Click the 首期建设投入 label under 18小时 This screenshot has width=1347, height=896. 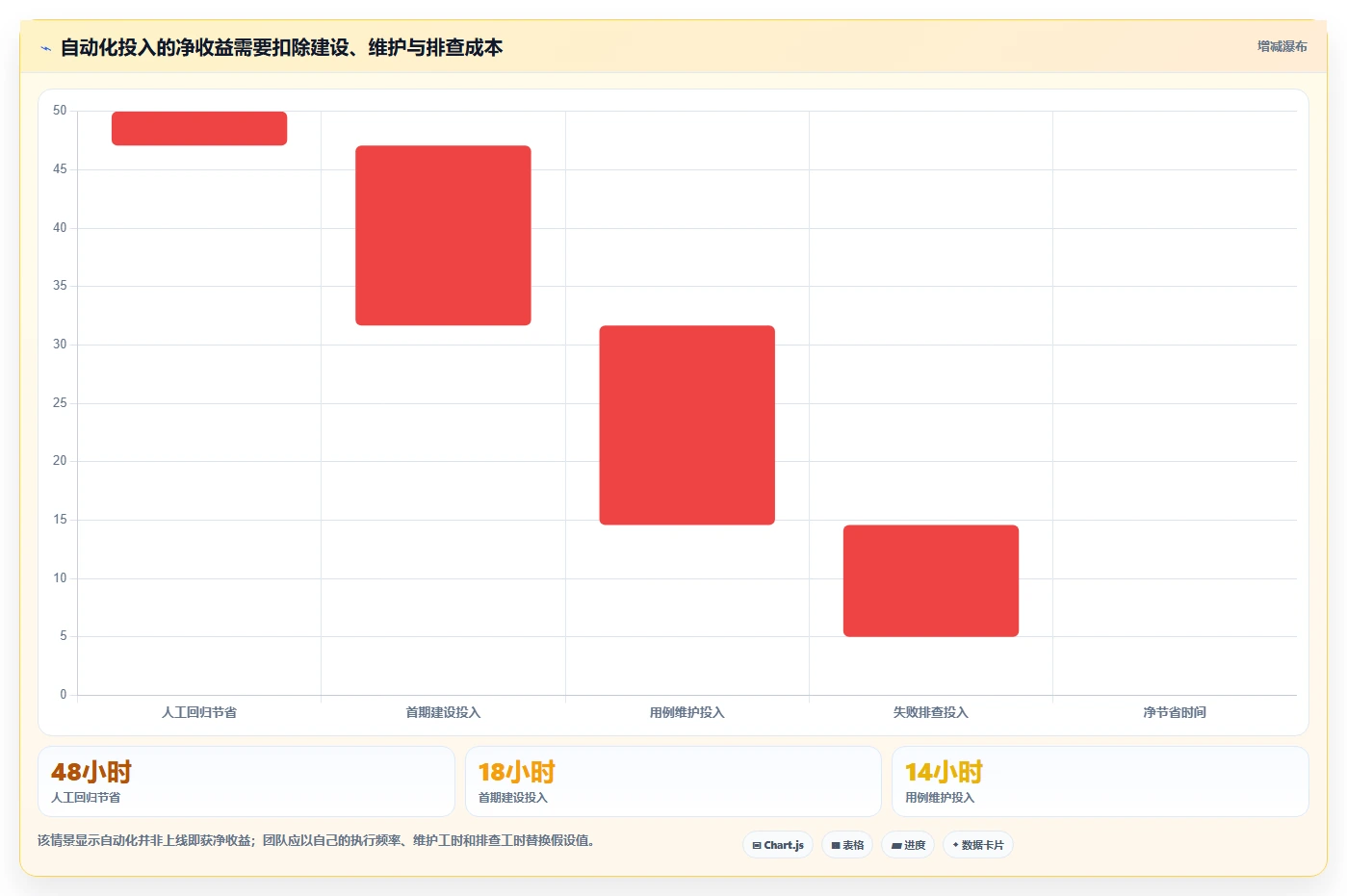point(513,797)
